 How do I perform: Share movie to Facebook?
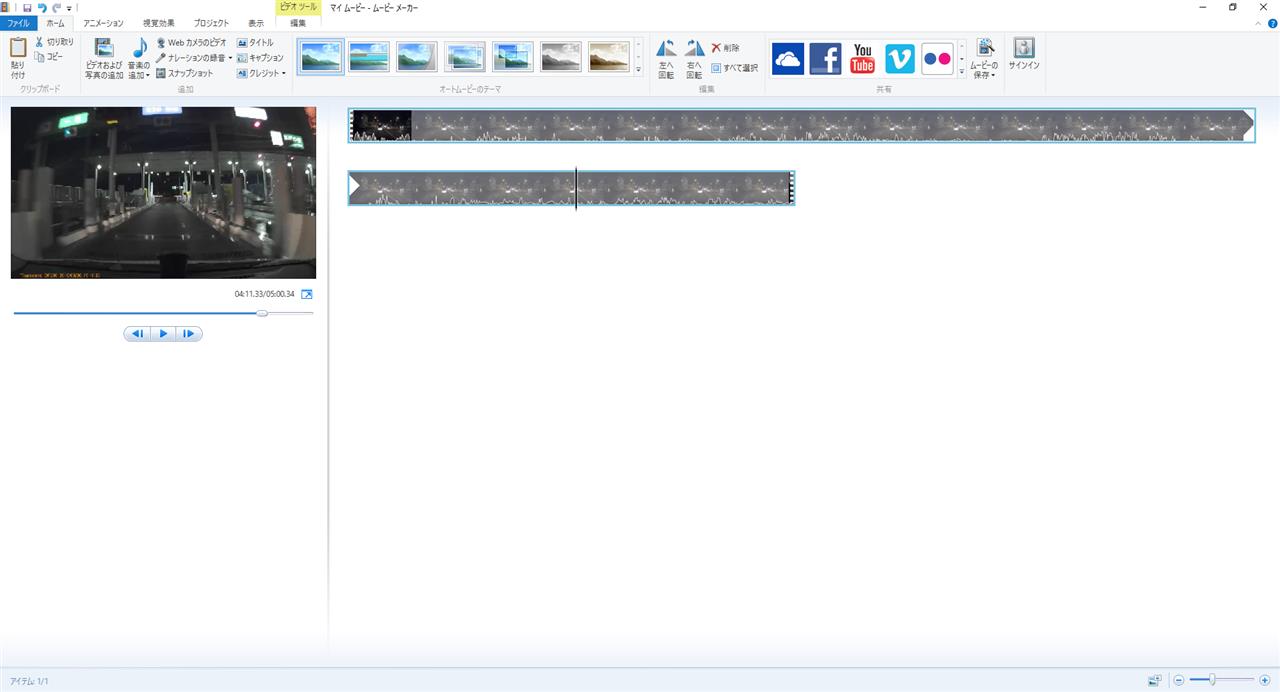(x=825, y=59)
